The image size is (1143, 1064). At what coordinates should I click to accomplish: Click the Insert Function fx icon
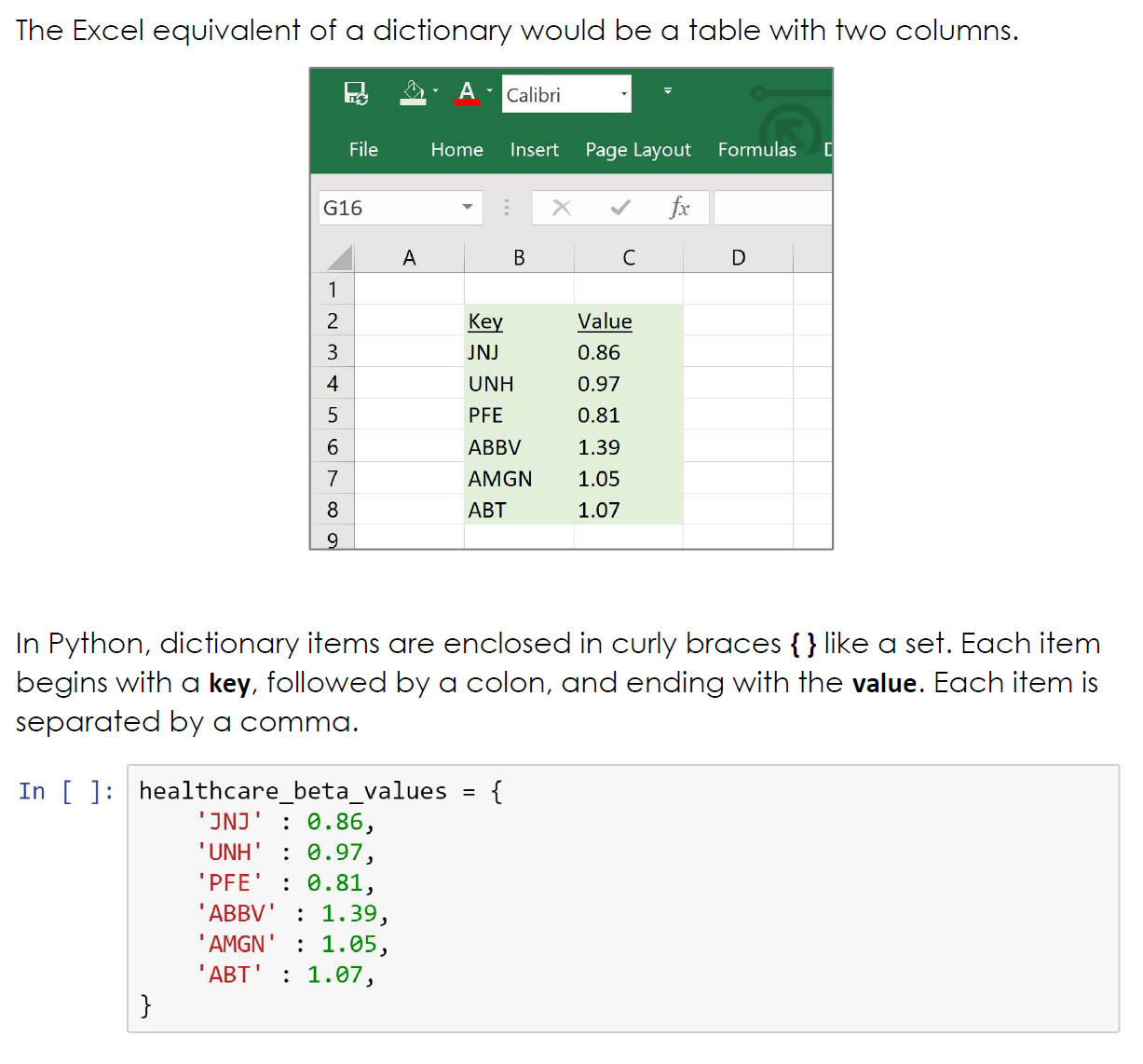(679, 208)
